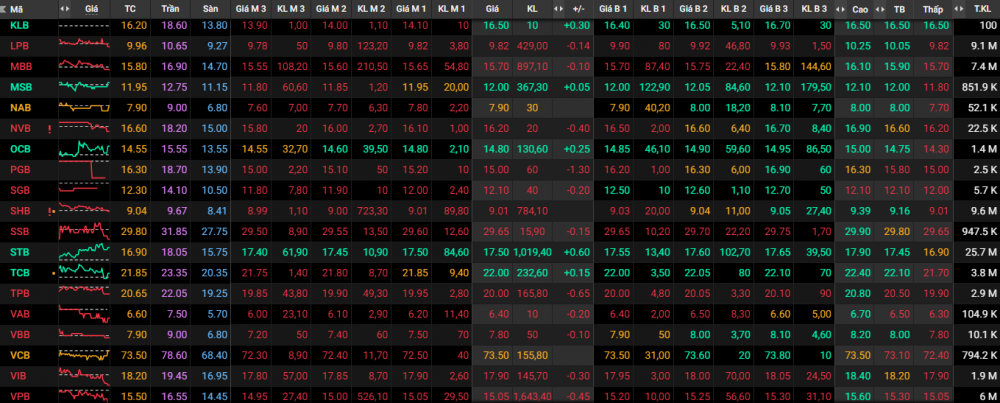Select the SHB stock code

(21, 211)
